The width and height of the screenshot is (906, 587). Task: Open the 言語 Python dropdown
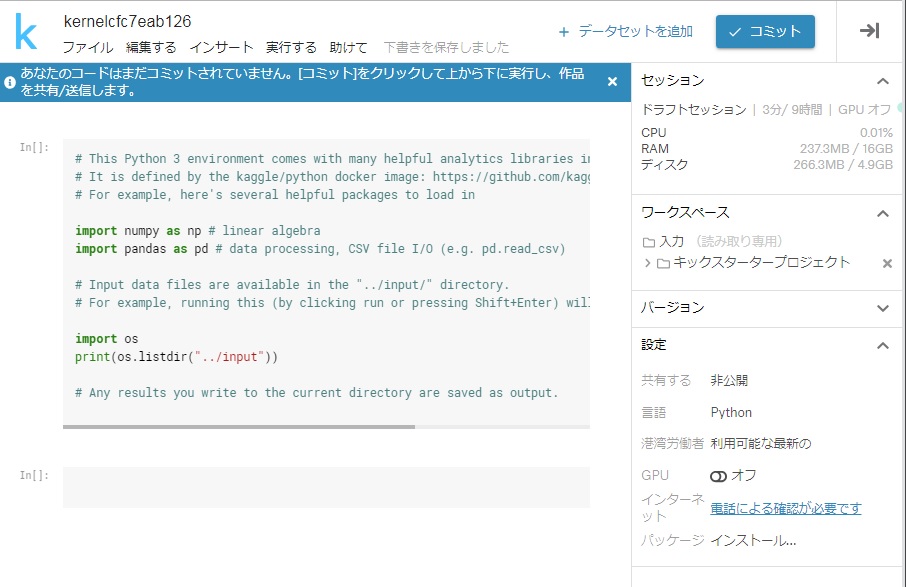[x=731, y=413]
